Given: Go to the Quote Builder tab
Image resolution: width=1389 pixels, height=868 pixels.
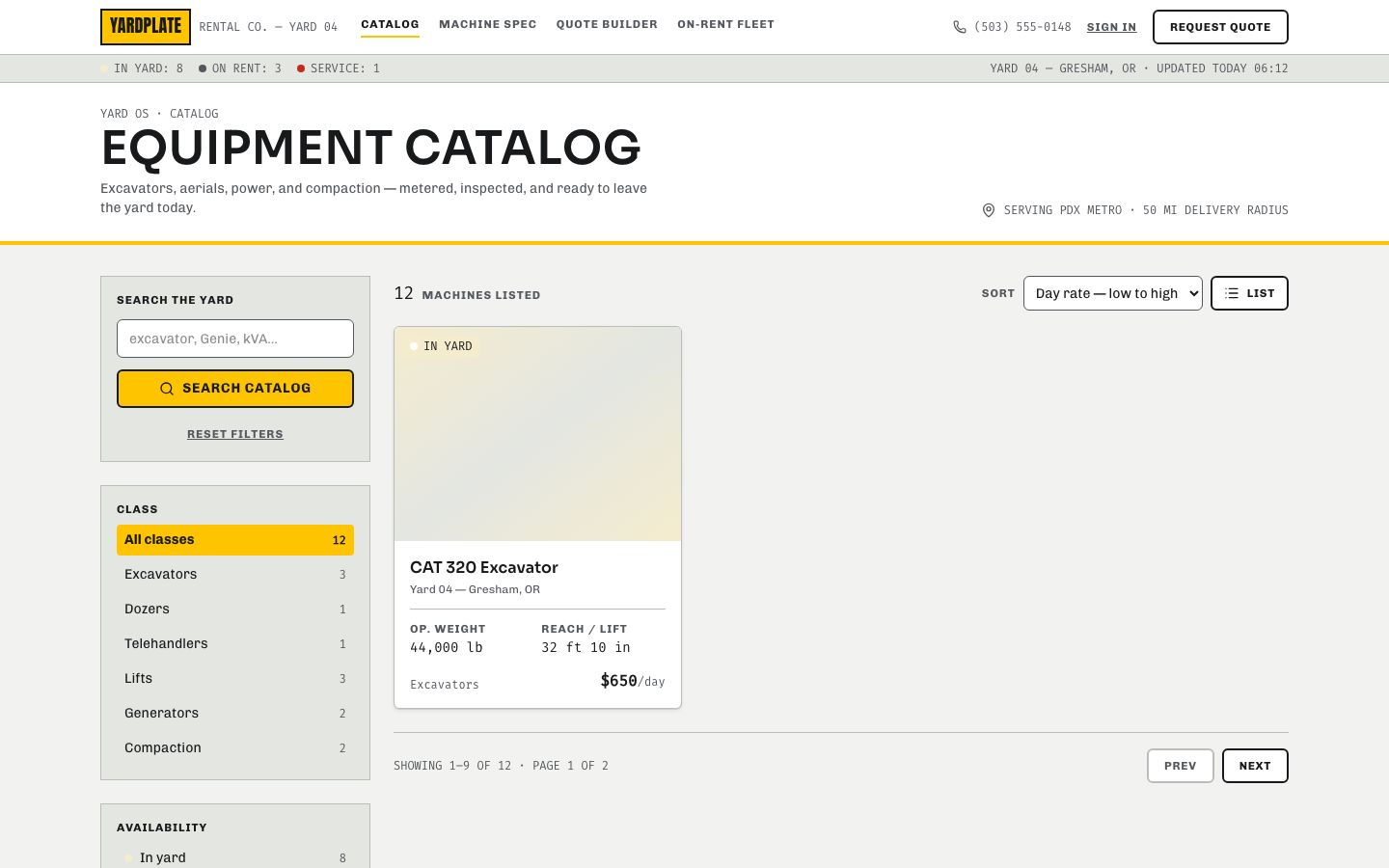Looking at the screenshot, I should [x=607, y=24].
